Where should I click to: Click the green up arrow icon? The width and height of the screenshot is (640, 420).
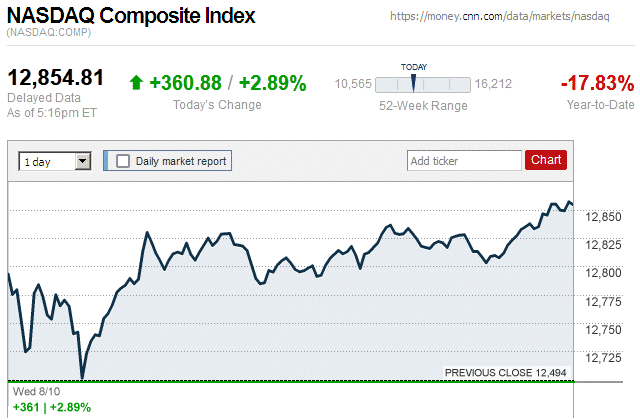pos(136,82)
